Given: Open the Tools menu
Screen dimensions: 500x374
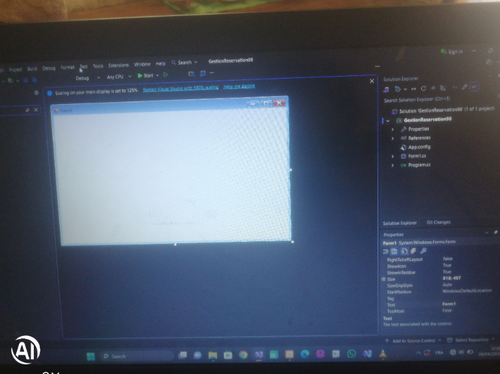Looking at the screenshot, I should (98, 66).
